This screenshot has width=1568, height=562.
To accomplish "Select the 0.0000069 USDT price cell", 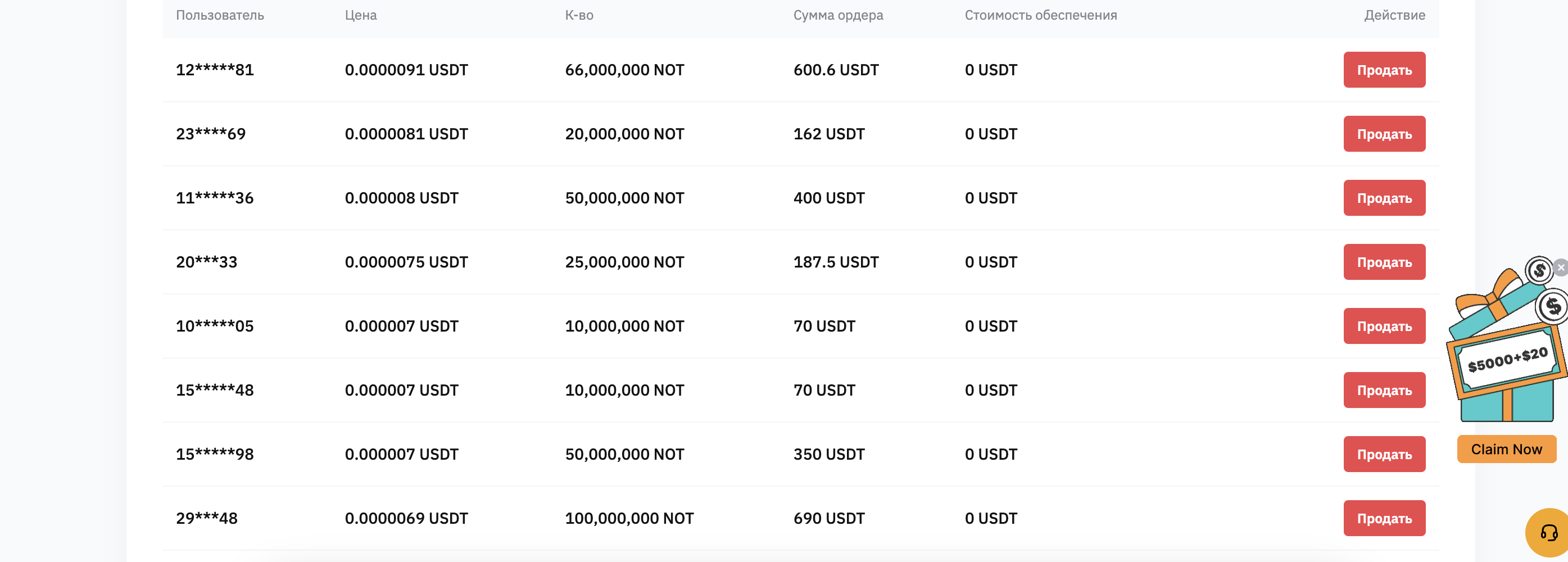I will (x=406, y=518).
